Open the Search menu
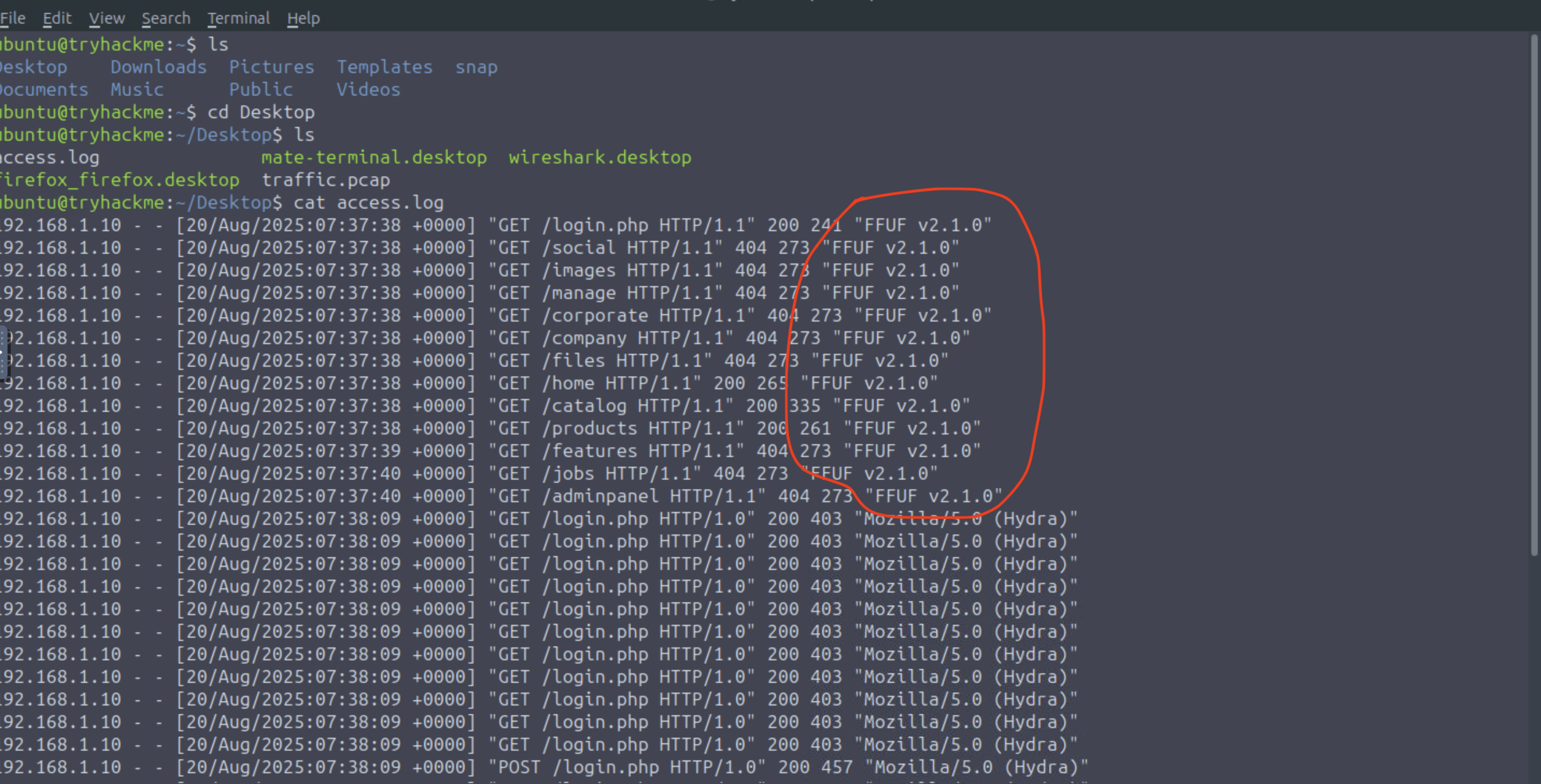Screen dimensions: 1541x784 pyautogui.click(x=166, y=18)
